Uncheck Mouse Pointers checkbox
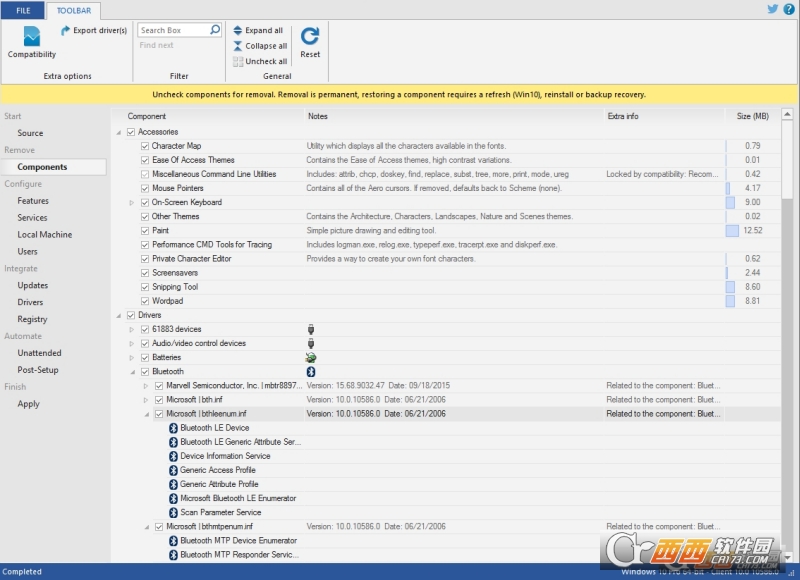 tap(145, 188)
